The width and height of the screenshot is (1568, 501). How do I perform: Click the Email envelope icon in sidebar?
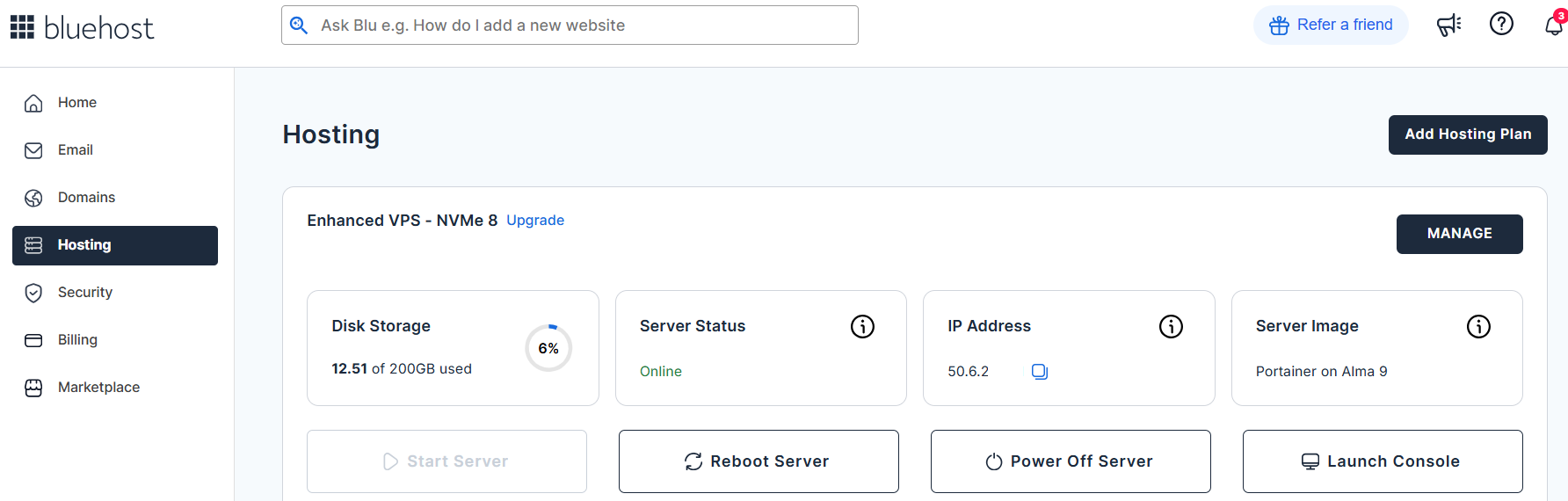[x=33, y=150]
